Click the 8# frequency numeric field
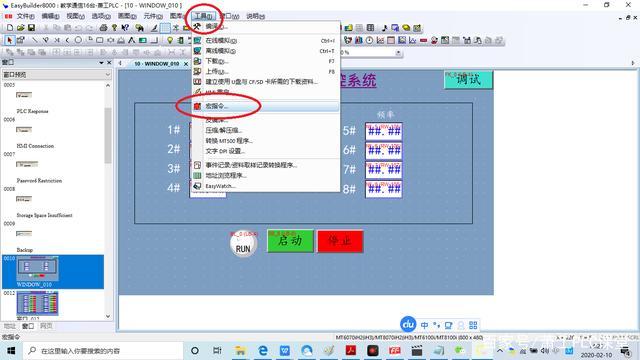The height and width of the screenshot is (360, 640). [x=384, y=189]
